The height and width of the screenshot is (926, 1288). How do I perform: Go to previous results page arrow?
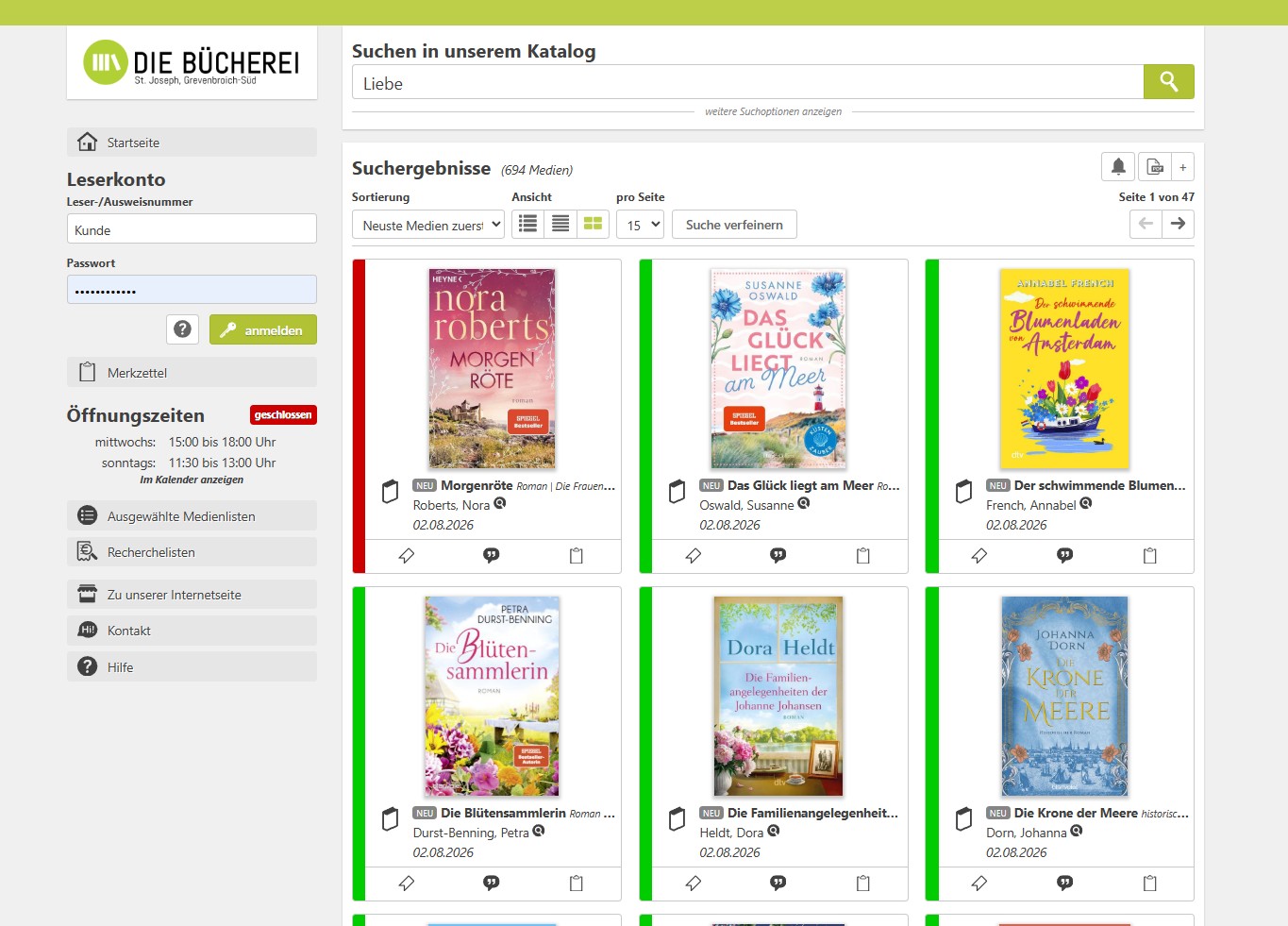point(1146,224)
